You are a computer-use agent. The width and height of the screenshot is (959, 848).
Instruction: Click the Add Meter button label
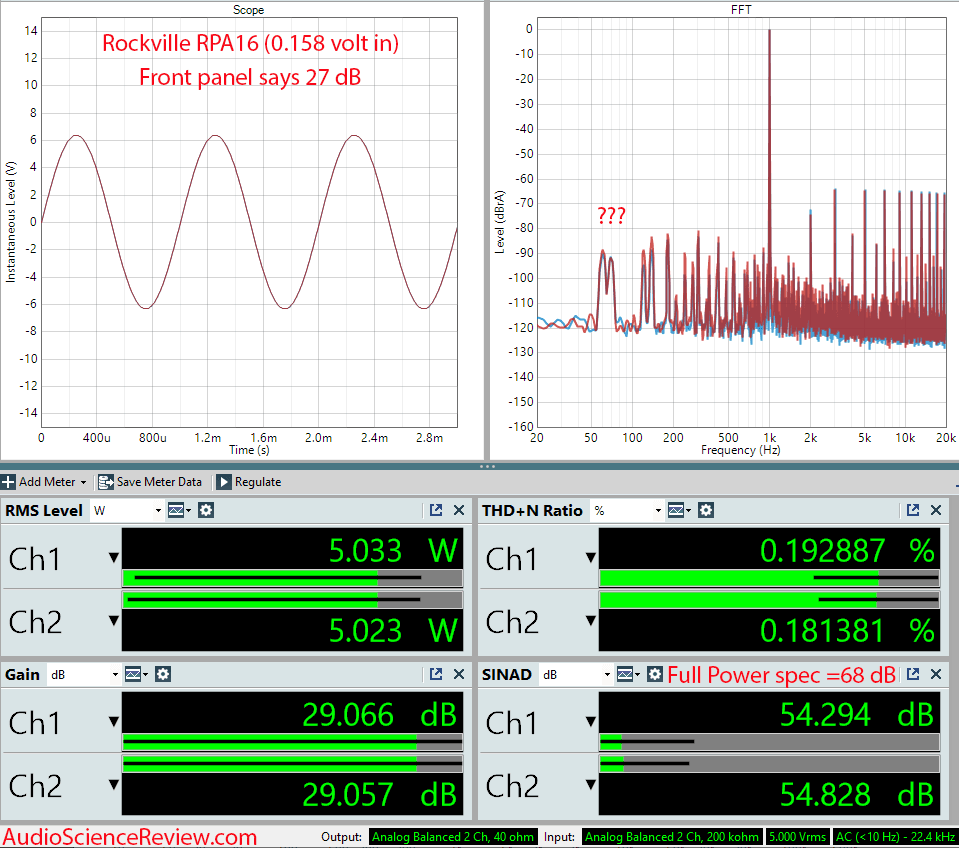tap(47, 482)
